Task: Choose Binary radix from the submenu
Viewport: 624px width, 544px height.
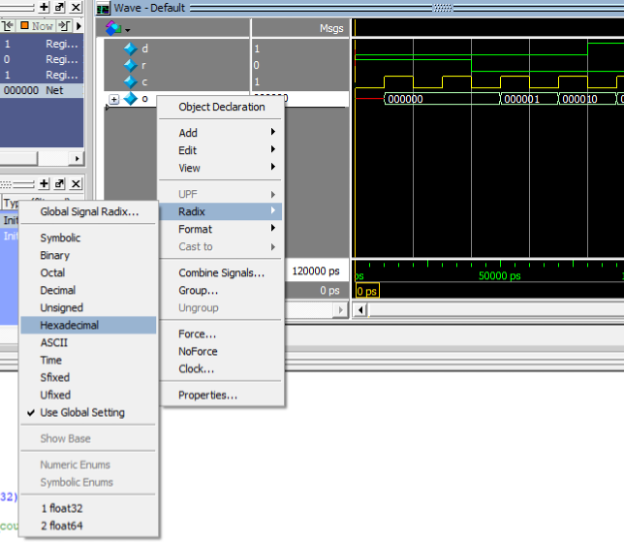Action: [55, 255]
